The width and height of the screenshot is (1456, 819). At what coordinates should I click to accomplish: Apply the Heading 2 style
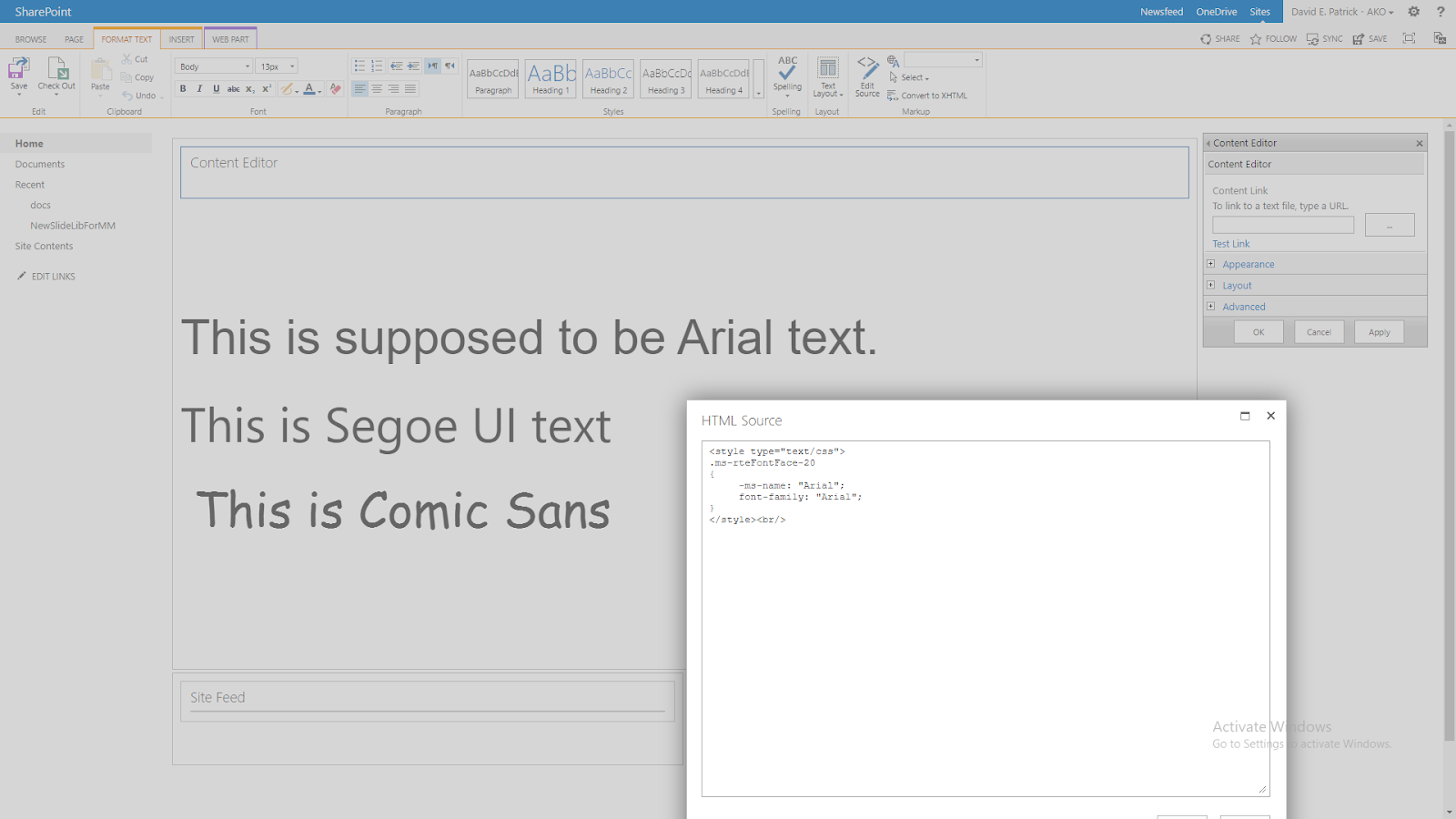[608, 78]
